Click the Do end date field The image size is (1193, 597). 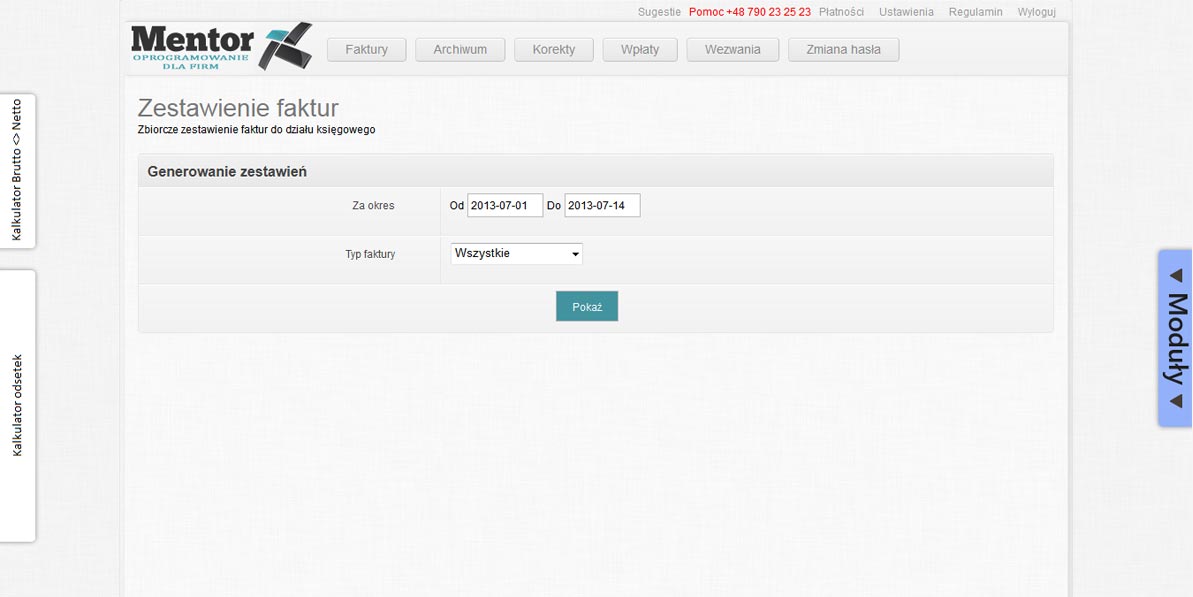[601, 206]
